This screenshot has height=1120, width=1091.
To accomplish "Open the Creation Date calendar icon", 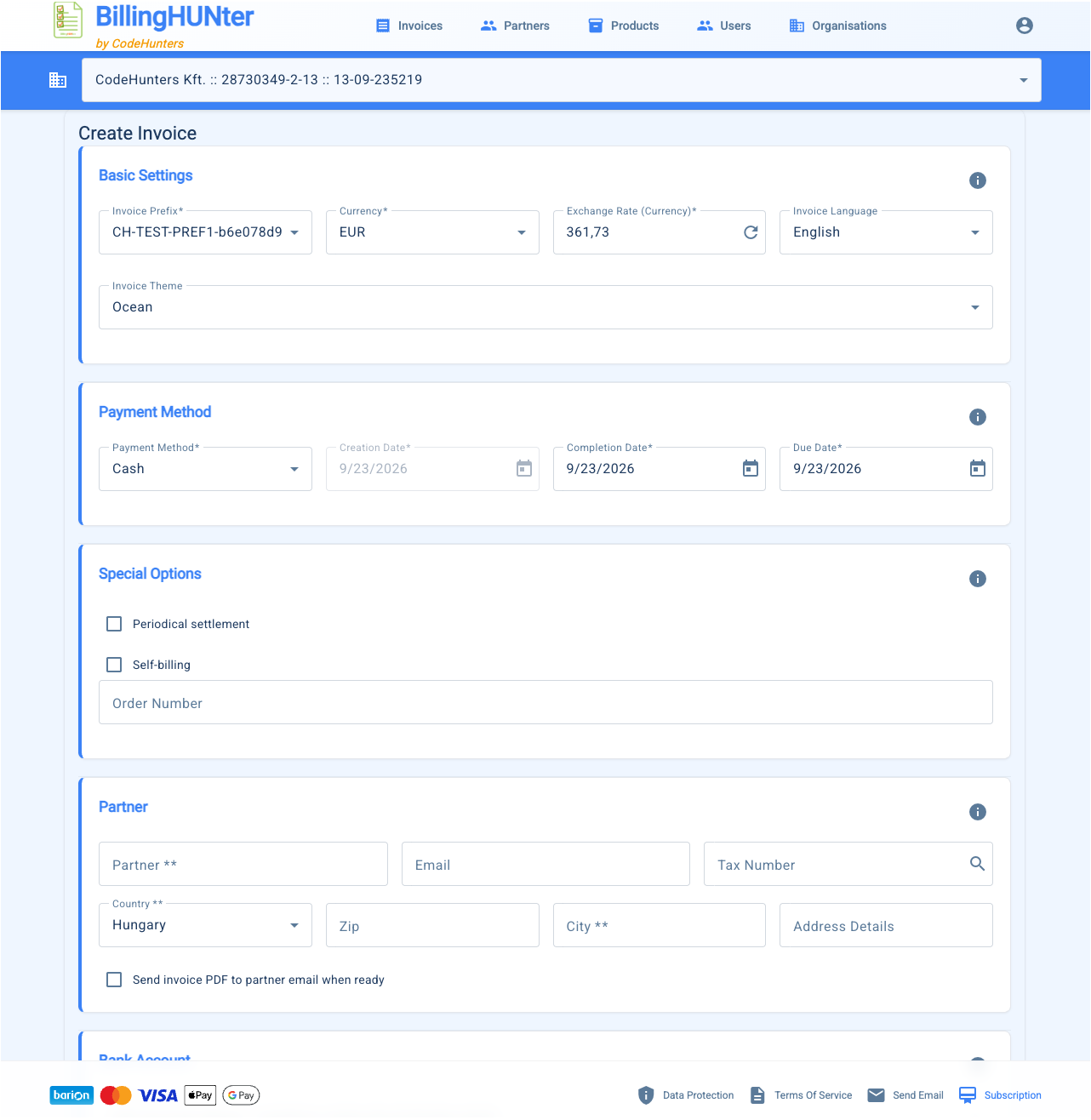I will [524, 469].
